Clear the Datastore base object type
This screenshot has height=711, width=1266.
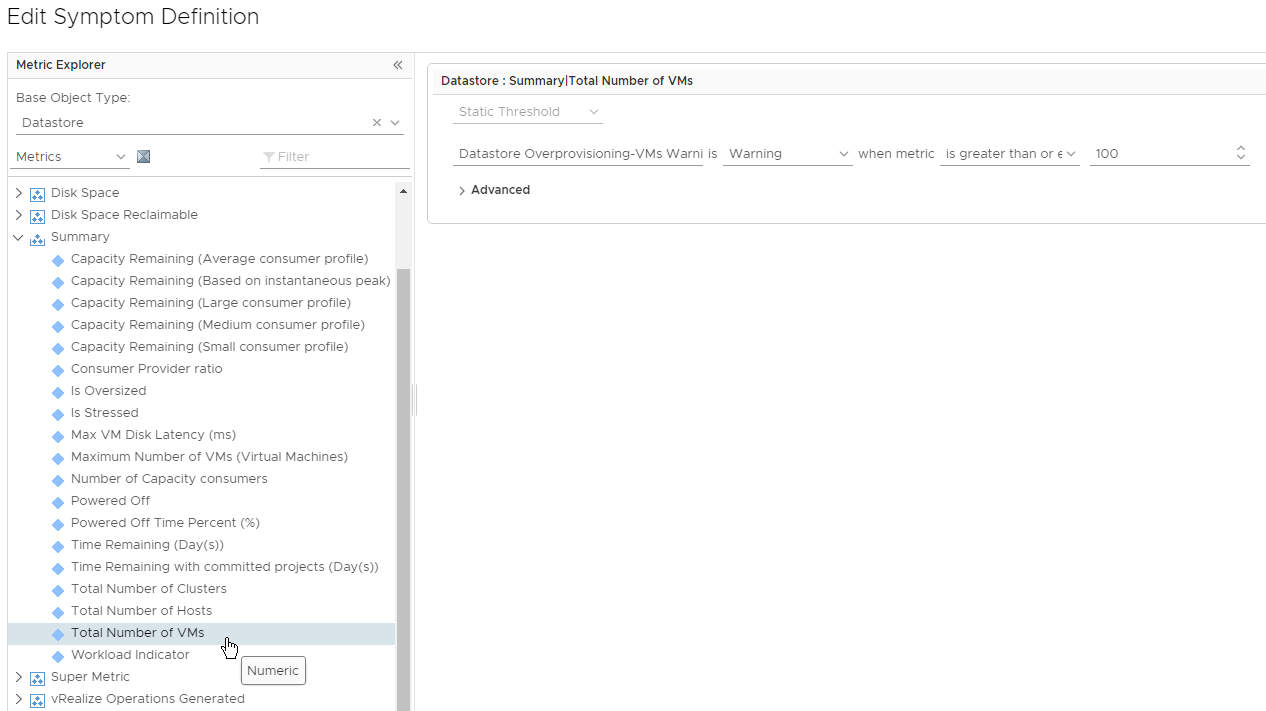(377, 123)
